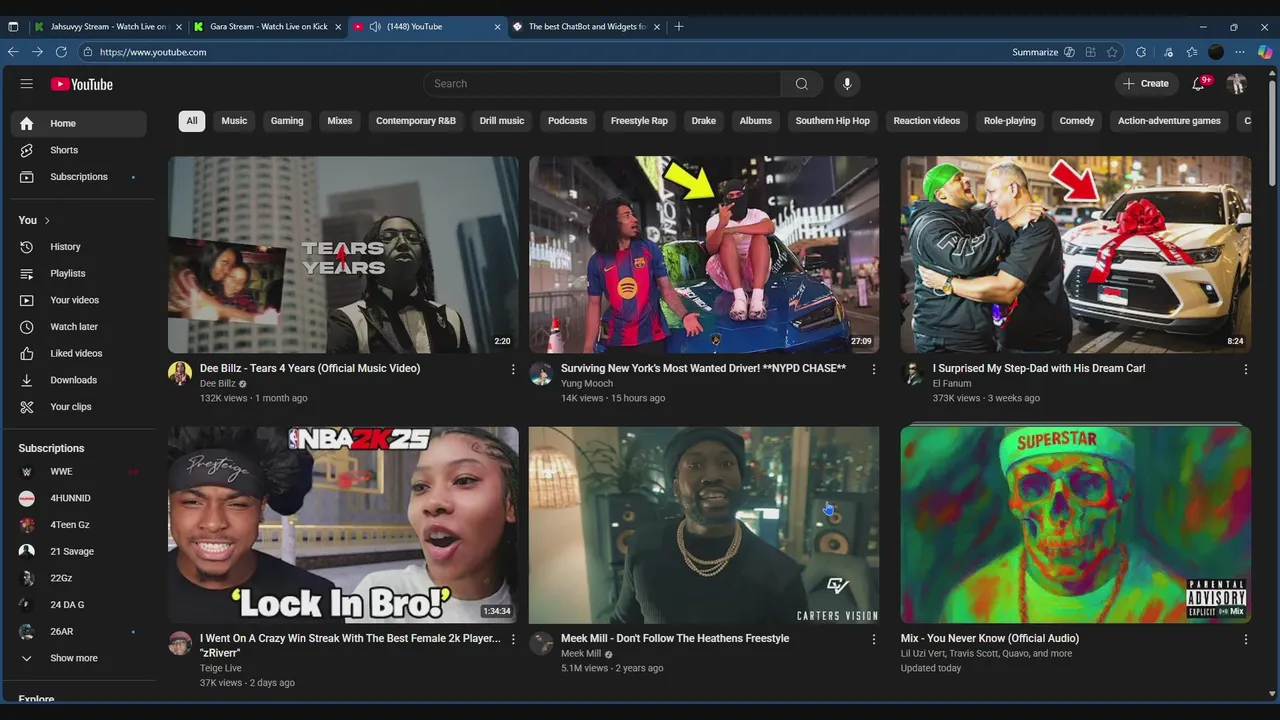Screen dimensions: 1280x720
Task: Open Step-Dad Dream Car video thumbnail
Action: point(1076,254)
